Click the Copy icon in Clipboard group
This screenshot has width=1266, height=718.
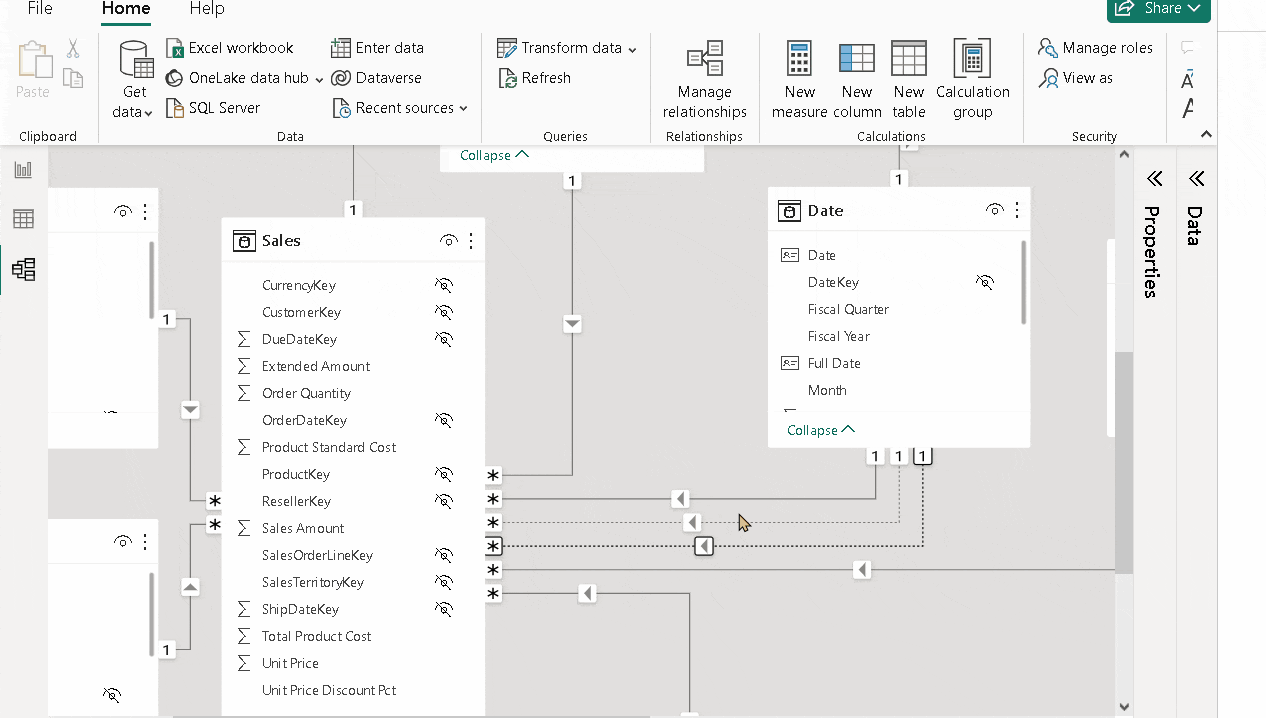[73, 78]
